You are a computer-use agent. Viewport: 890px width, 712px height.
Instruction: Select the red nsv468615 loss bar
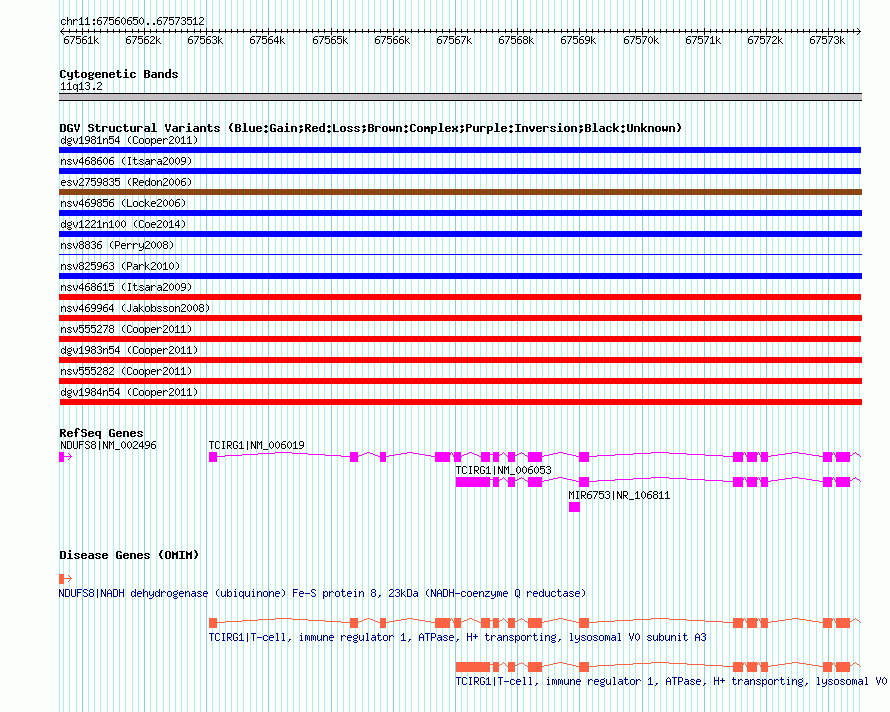pos(460,297)
